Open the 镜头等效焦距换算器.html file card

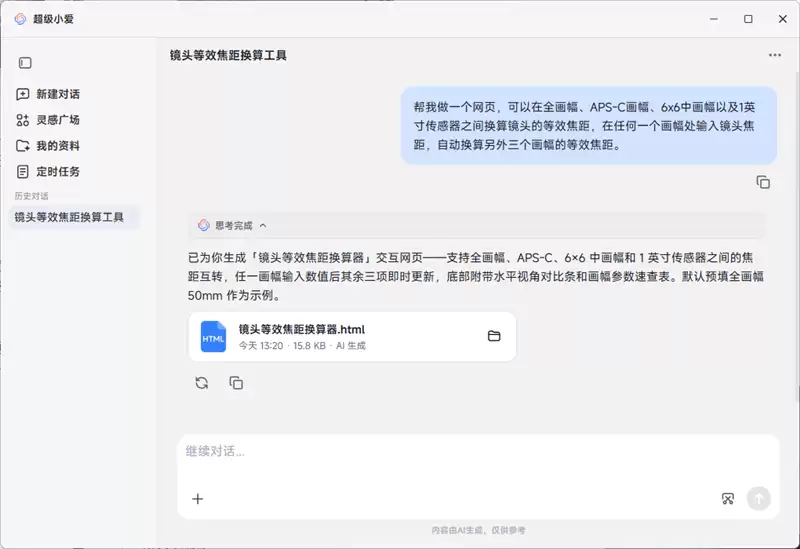[x=352, y=337]
